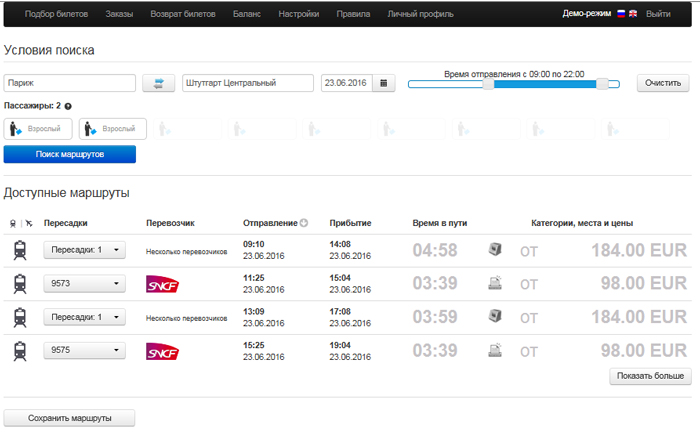Screen dimensions: 700x441
Task: Open Личный профиль menu item
Action: pos(421,14)
